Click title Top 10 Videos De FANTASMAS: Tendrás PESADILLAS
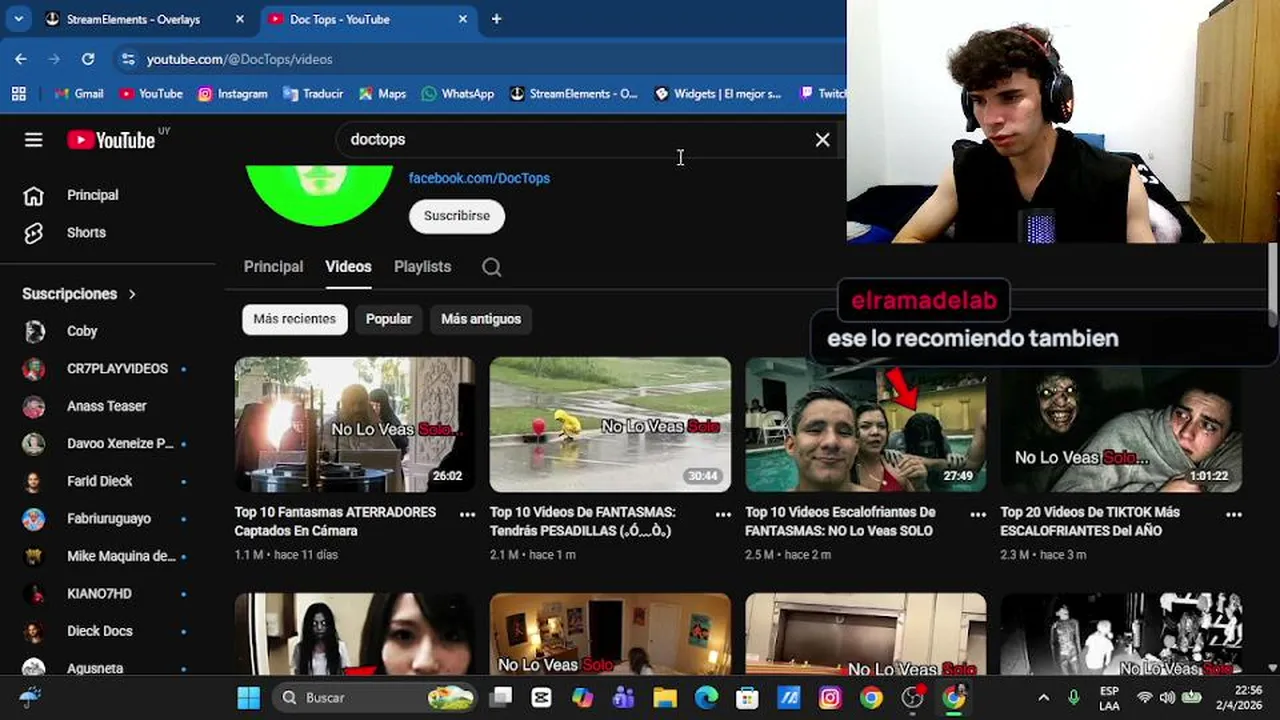The width and height of the screenshot is (1280, 720). (583, 521)
